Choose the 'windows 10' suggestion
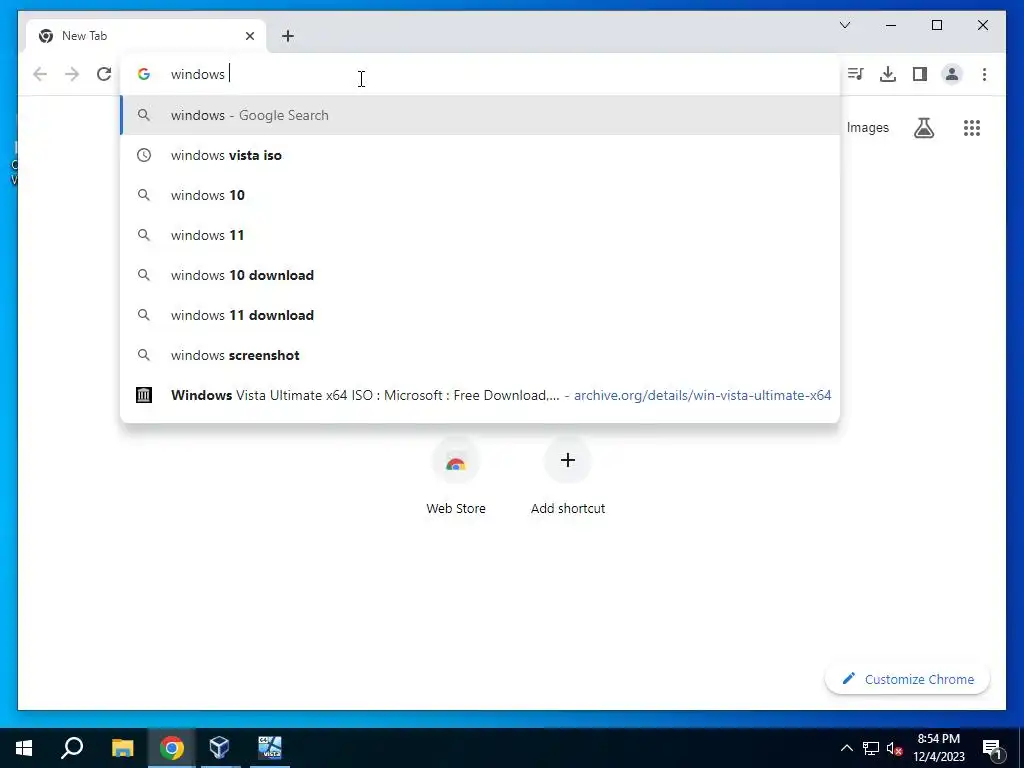The width and height of the screenshot is (1024, 768). tap(480, 195)
